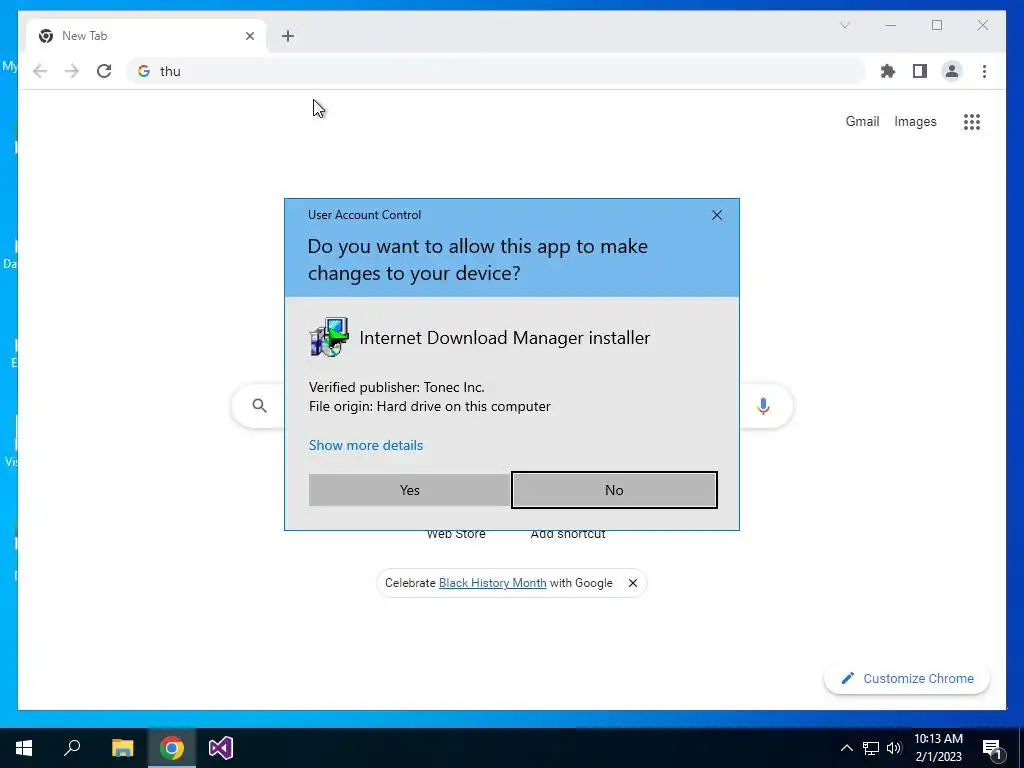Open the Google apps grid

click(x=972, y=121)
